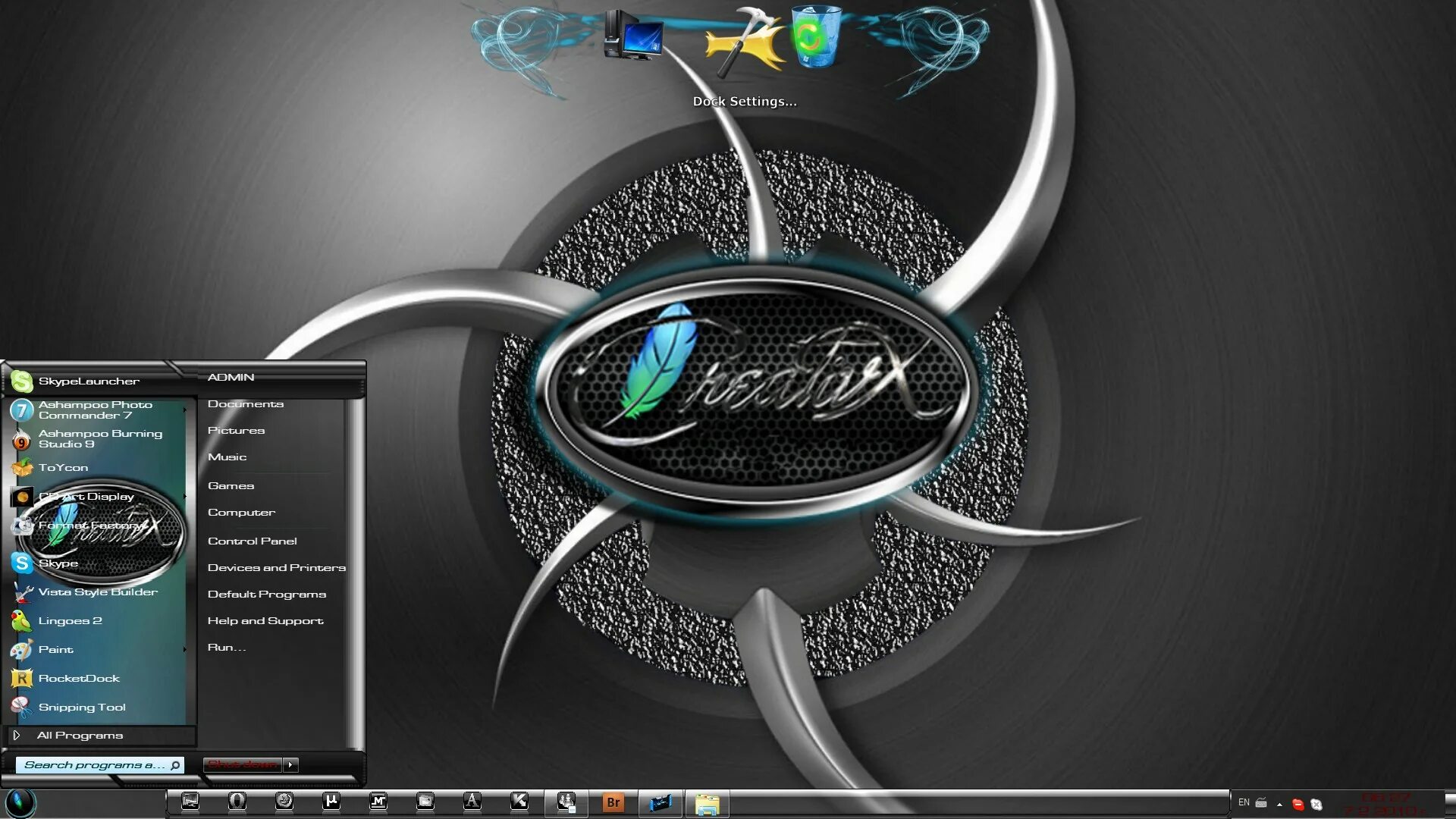This screenshot has width=1456, height=819.
Task: Expand CD Art Display jump list arrow
Action: point(184,496)
